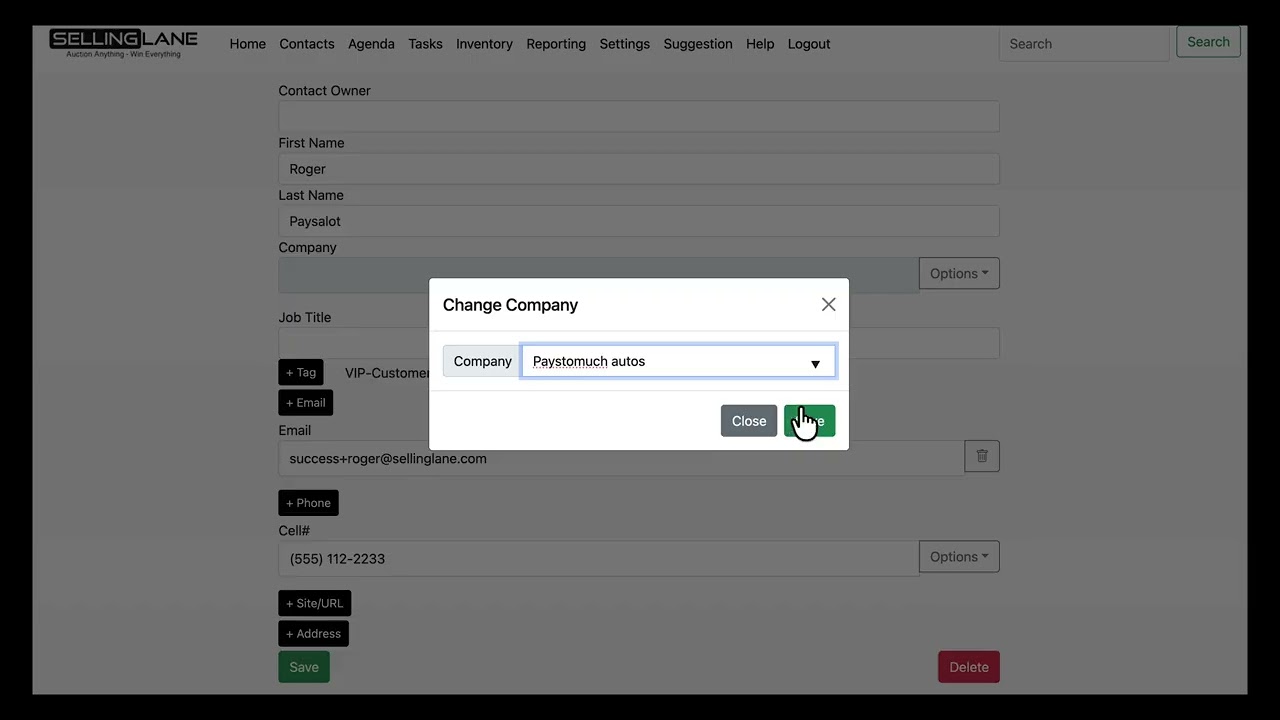Image resolution: width=1280 pixels, height=720 pixels.
Task: Go to Contacts in the navigation bar
Action: 307,44
